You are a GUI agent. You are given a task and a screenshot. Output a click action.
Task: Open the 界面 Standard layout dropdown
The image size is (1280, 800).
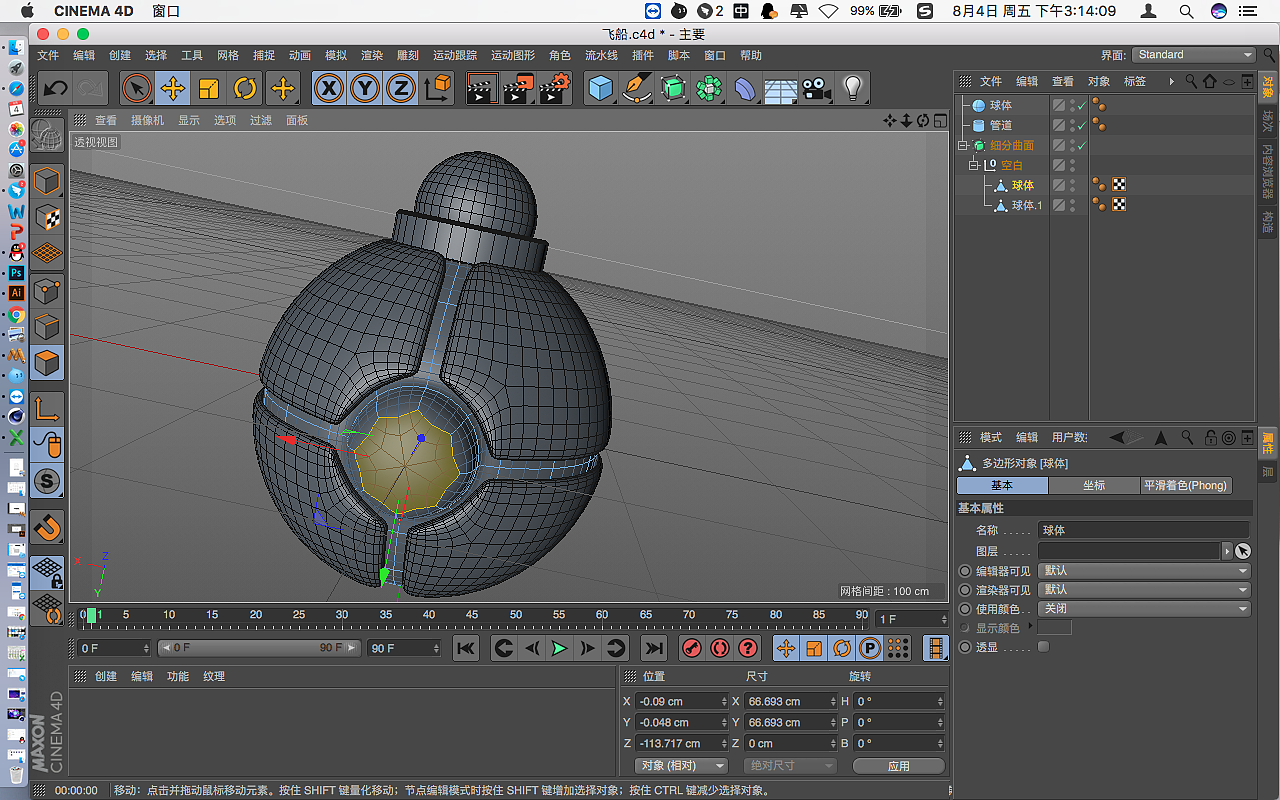1193,55
